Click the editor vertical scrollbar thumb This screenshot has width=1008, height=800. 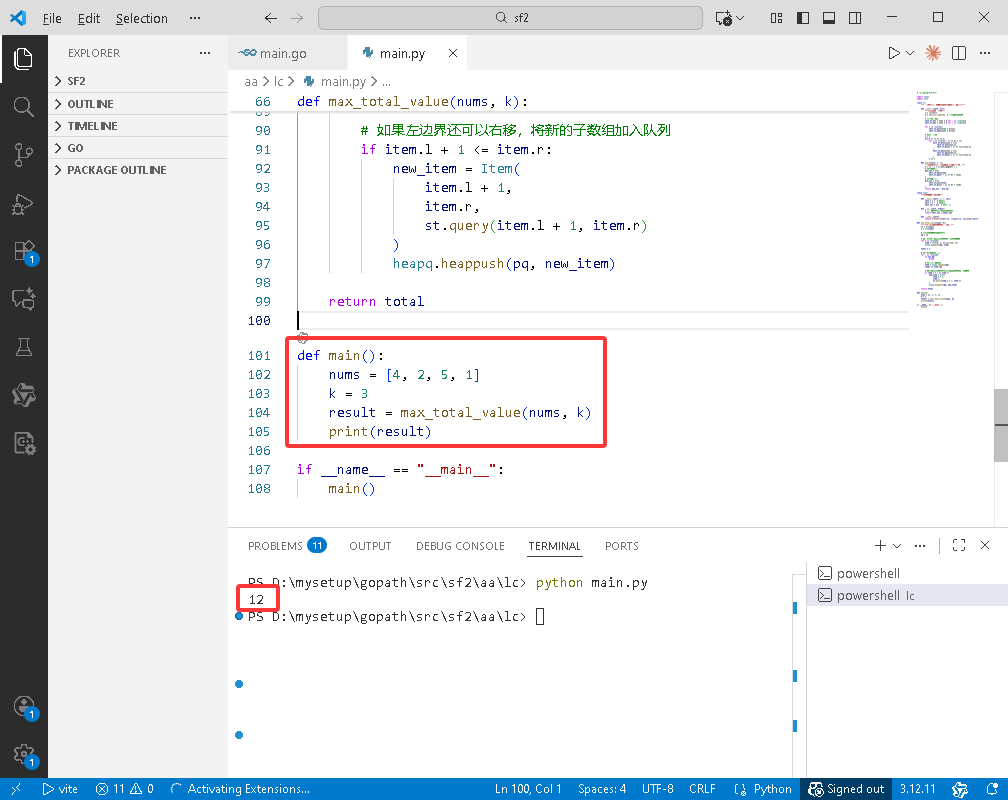click(1001, 425)
